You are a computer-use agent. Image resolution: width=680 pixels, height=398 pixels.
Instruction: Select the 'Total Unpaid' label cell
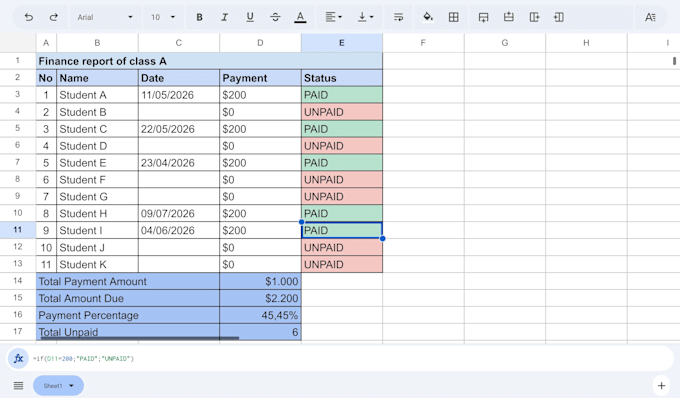pos(128,332)
